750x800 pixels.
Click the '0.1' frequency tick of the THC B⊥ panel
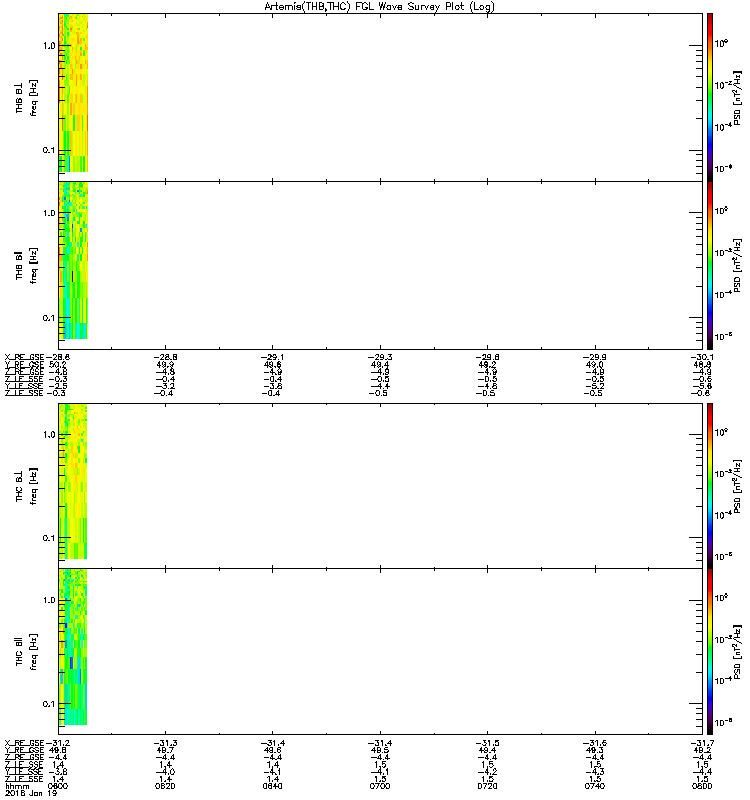(x=49, y=538)
